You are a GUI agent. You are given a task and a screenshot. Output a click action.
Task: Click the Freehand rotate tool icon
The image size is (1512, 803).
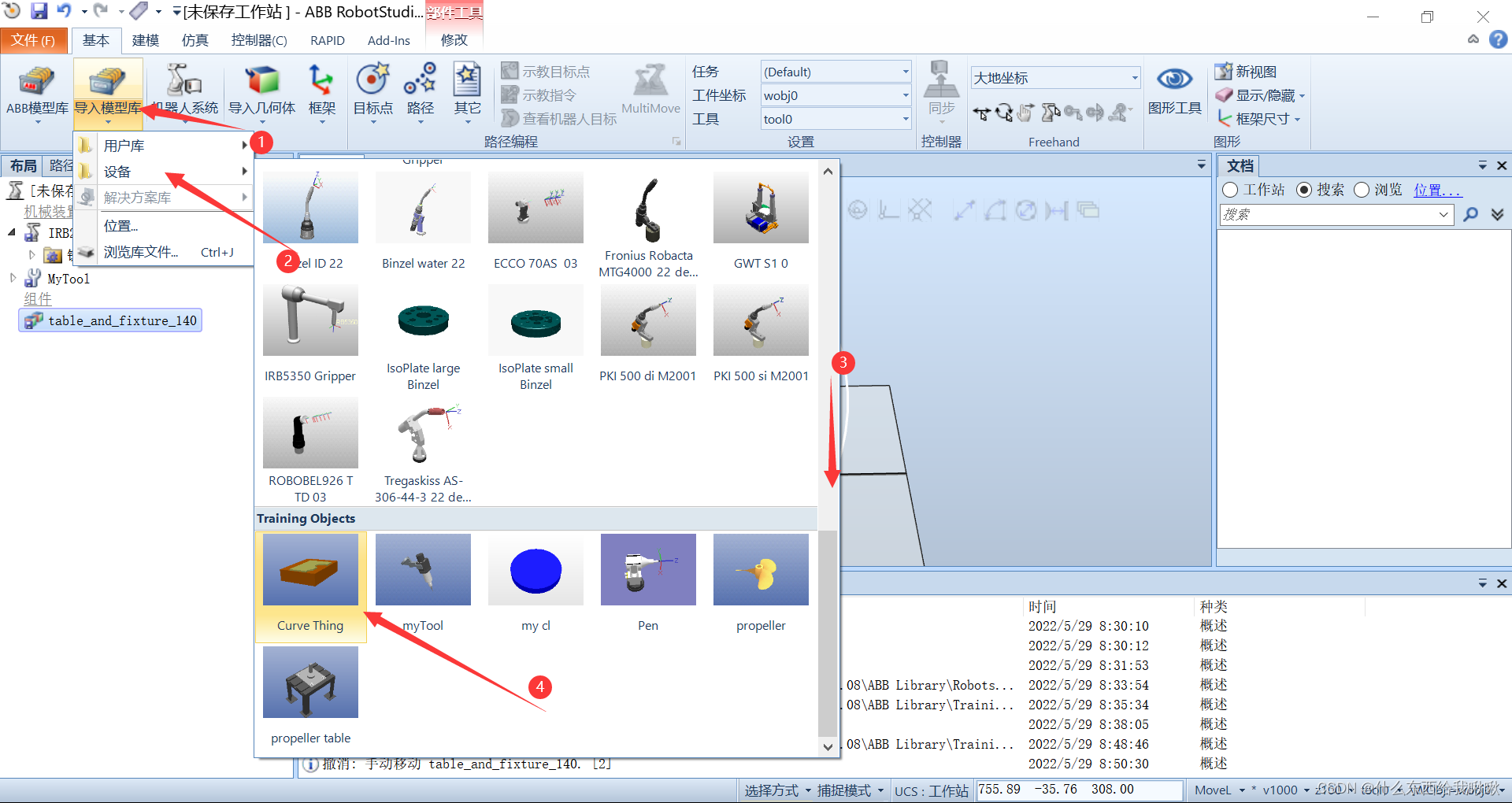[1004, 113]
